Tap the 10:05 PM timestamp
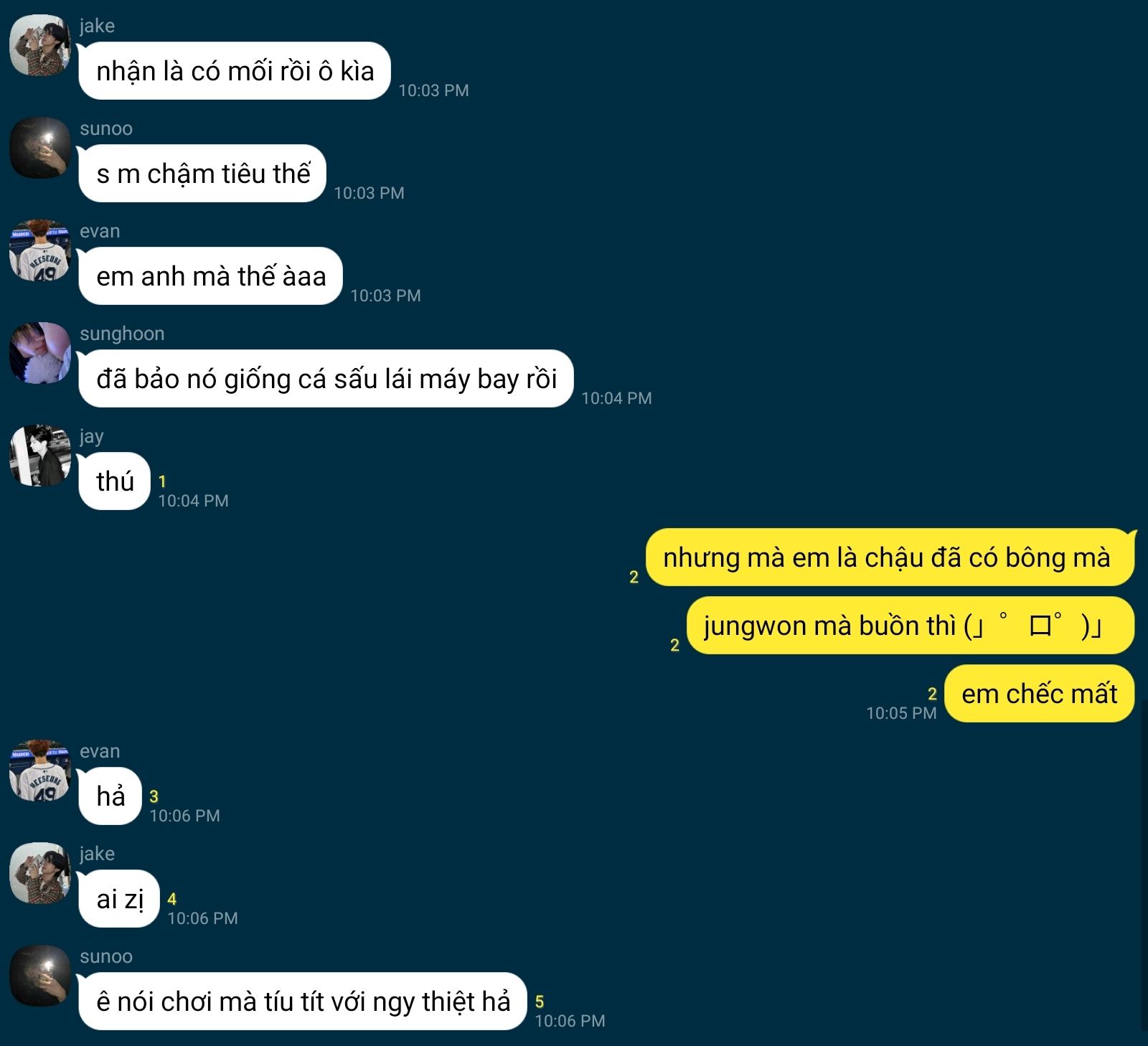The image size is (1148, 1046). point(901,713)
